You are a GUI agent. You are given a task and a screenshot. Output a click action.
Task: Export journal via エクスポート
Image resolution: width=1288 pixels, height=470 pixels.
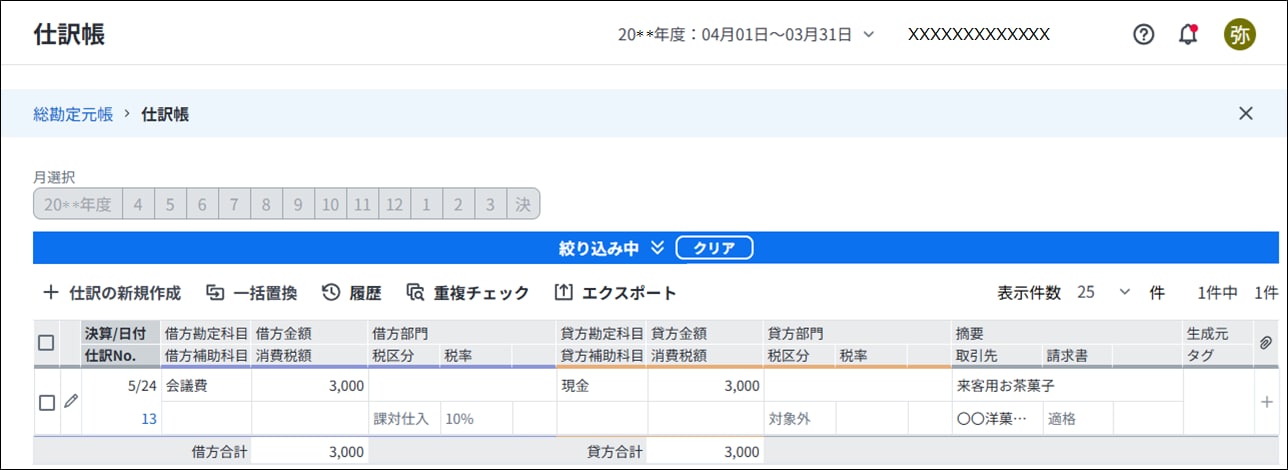(615, 293)
